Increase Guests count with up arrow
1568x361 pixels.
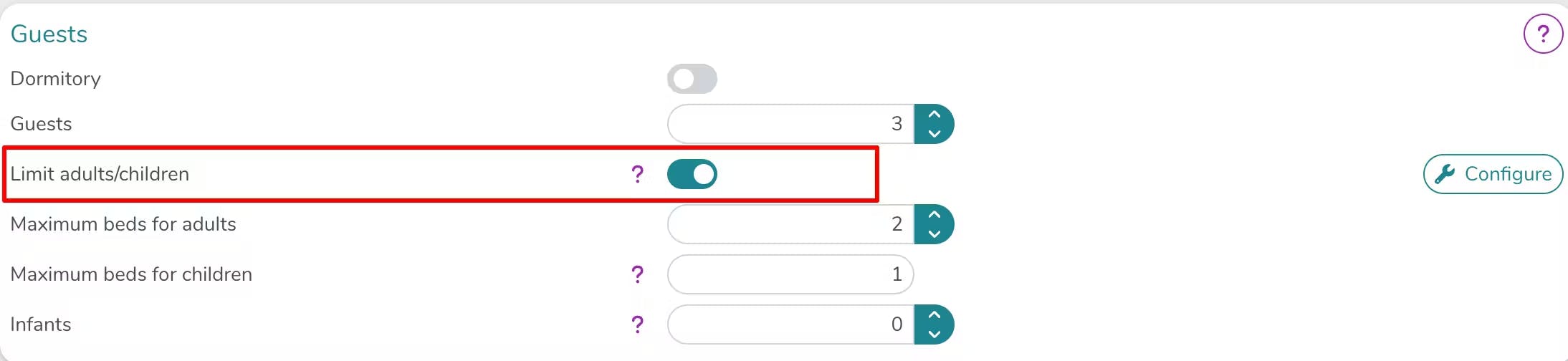coord(934,115)
